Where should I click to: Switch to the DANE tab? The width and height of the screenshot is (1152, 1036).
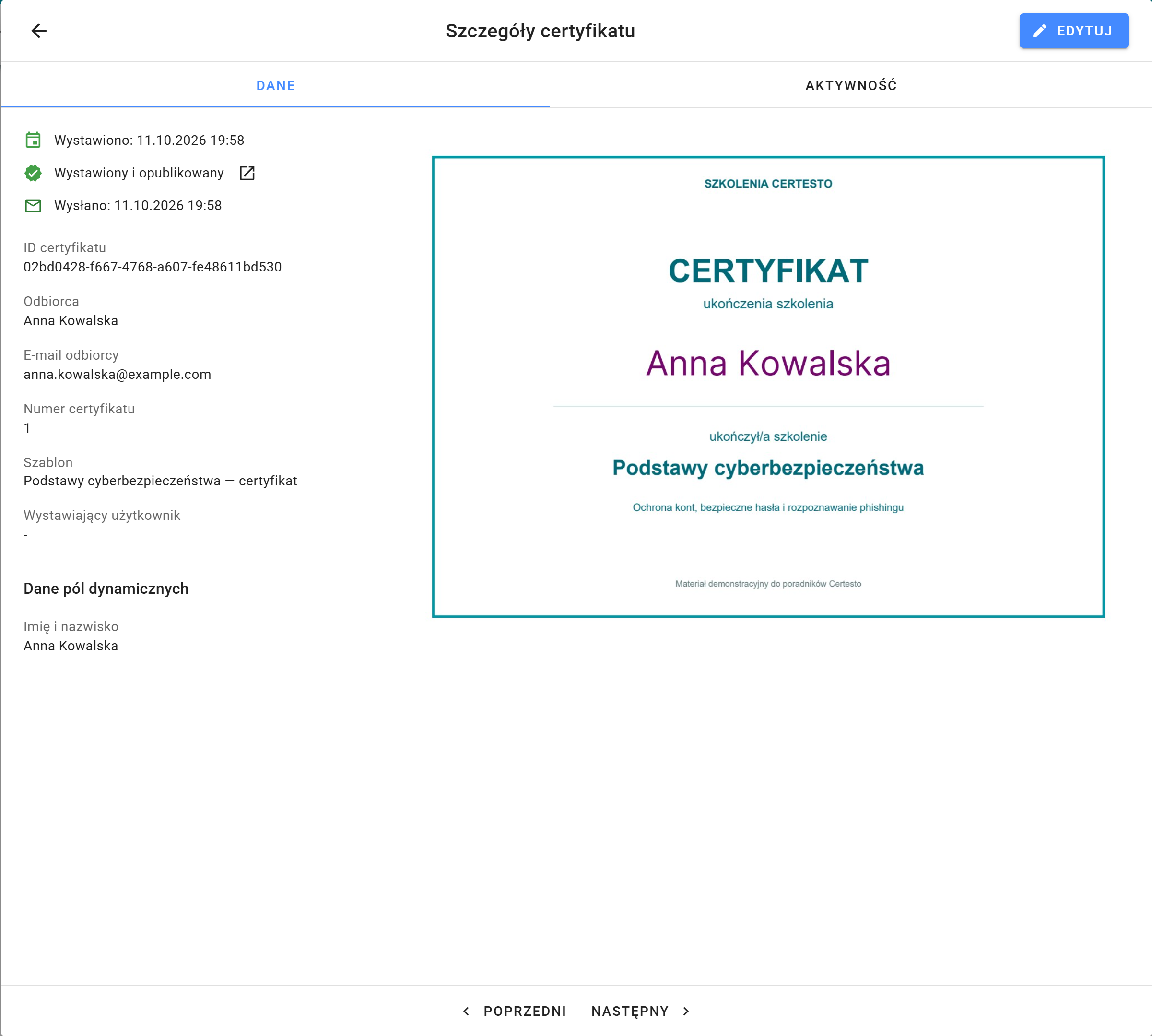pyautogui.click(x=275, y=85)
